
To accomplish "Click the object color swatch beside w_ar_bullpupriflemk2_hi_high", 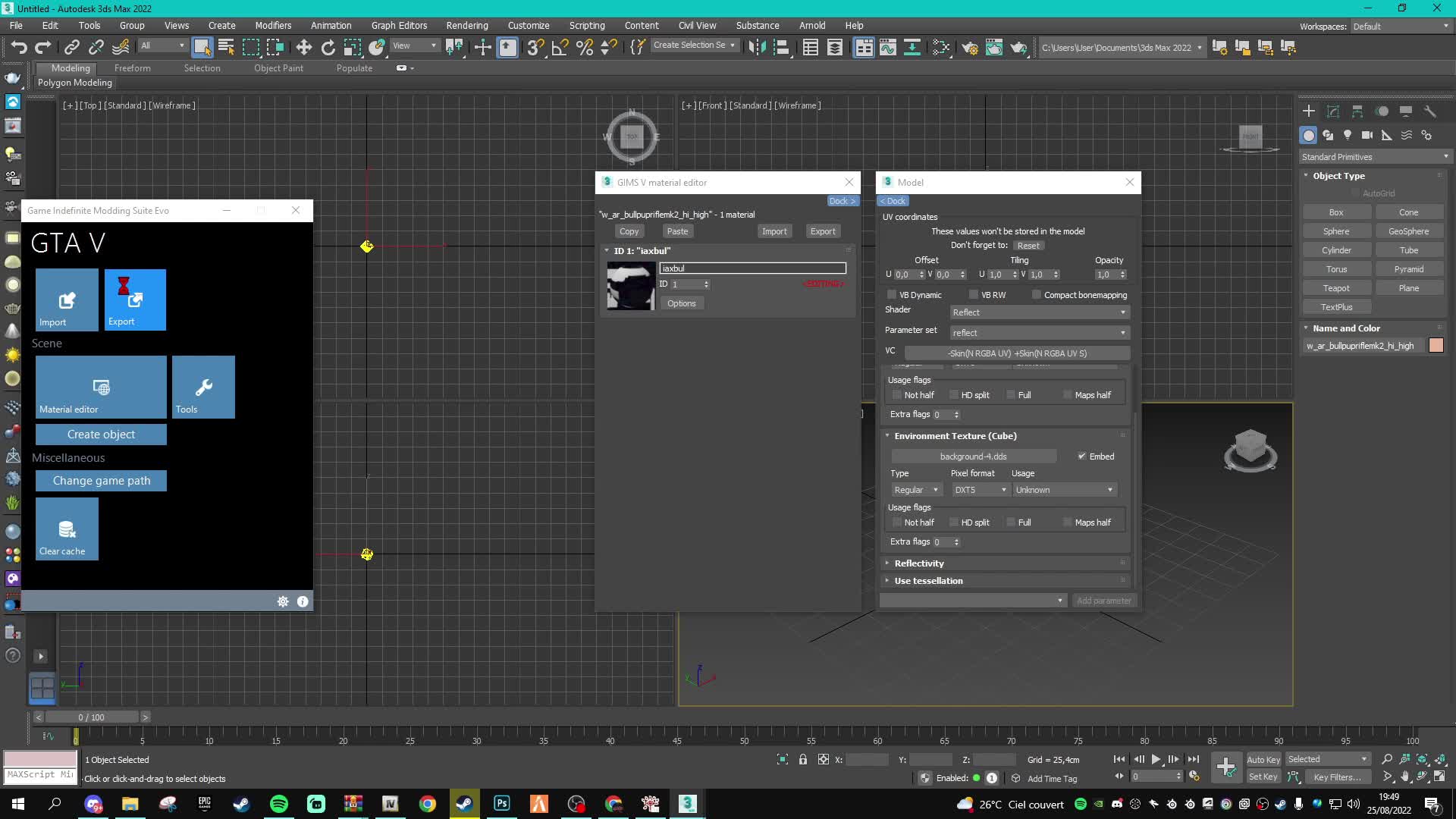I will click(x=1437, y=345).
